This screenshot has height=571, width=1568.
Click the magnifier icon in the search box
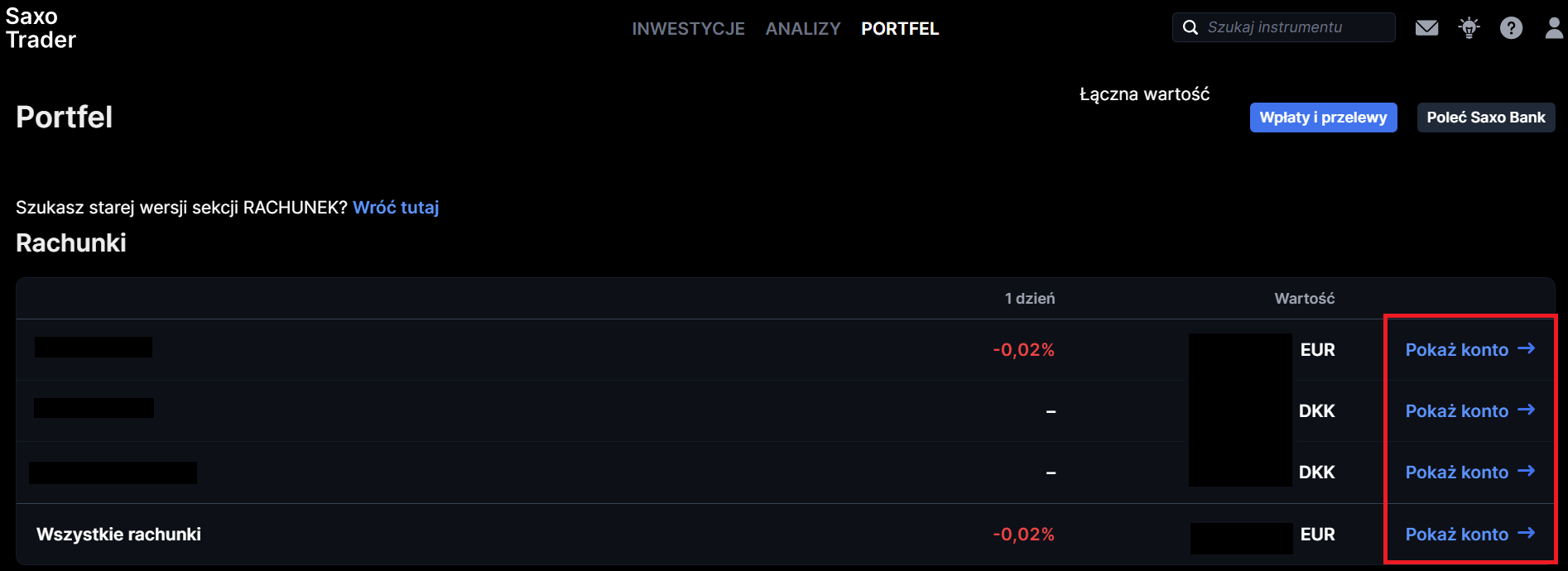pos(1190,27)
